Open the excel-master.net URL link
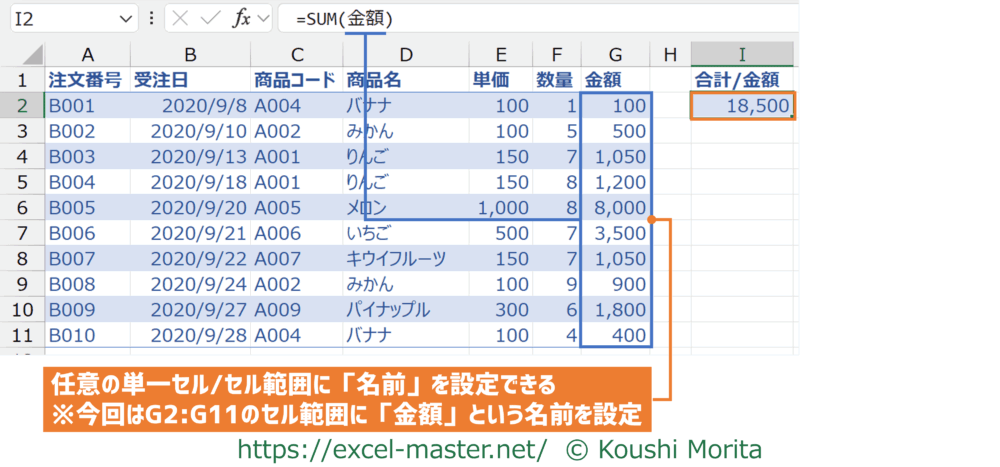 tap(391, 449)
